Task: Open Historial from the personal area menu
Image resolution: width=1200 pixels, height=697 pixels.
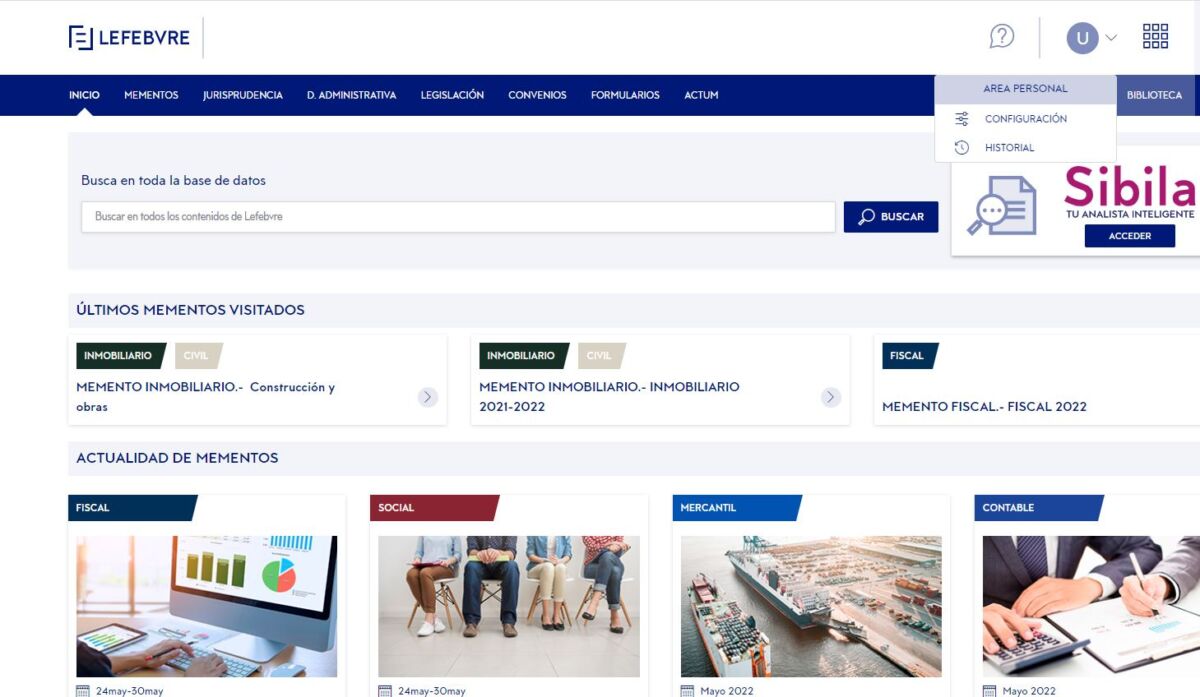Action: tap(1009, 148)
